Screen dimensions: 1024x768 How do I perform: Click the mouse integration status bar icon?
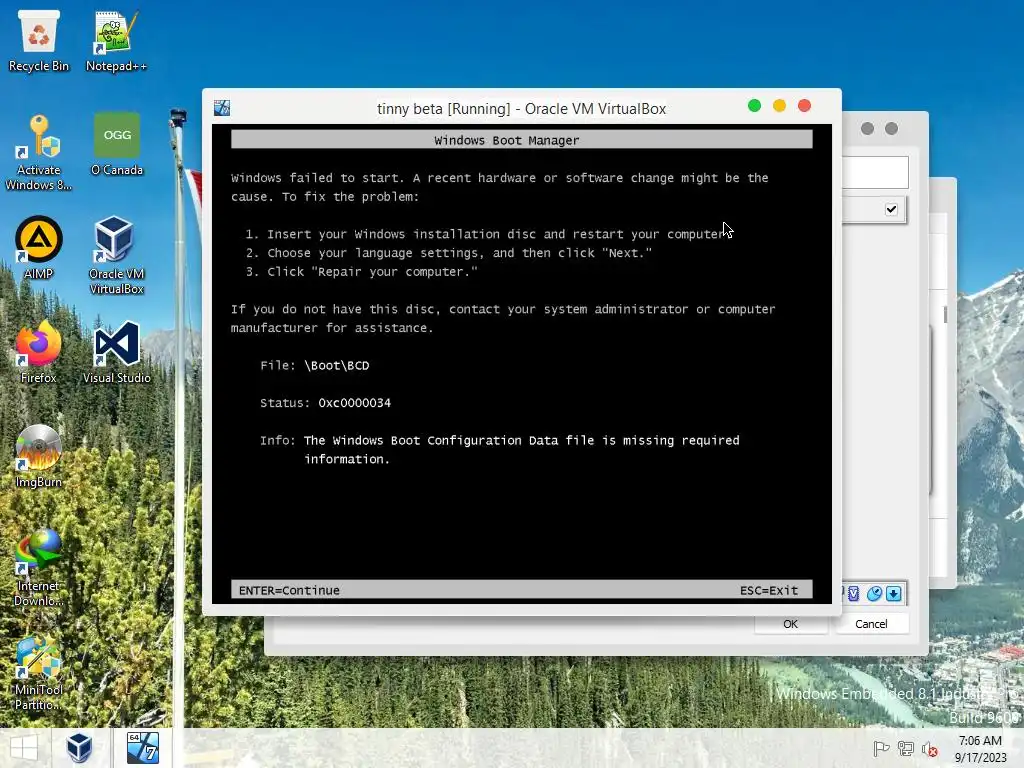click(x=874, y=593)
